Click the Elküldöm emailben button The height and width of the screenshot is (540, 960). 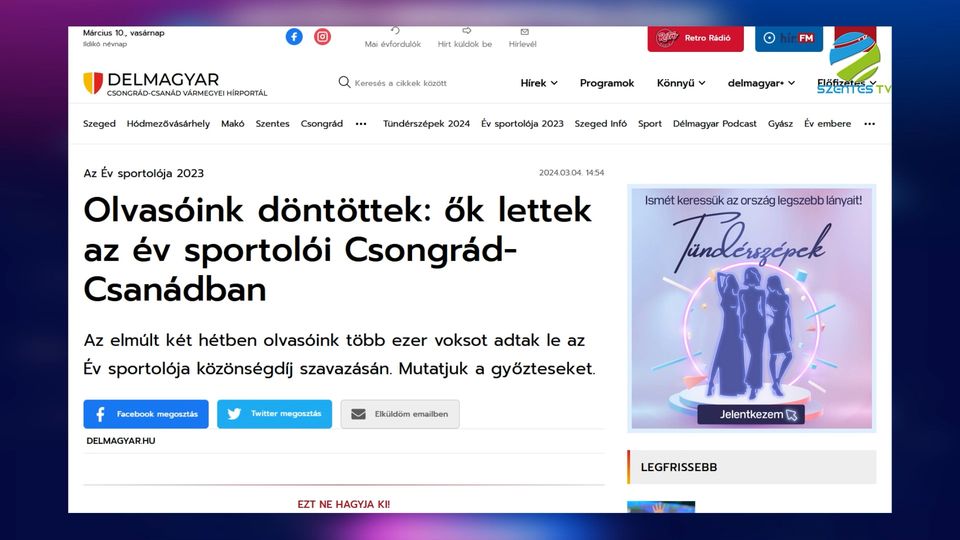tap(400, 414)
